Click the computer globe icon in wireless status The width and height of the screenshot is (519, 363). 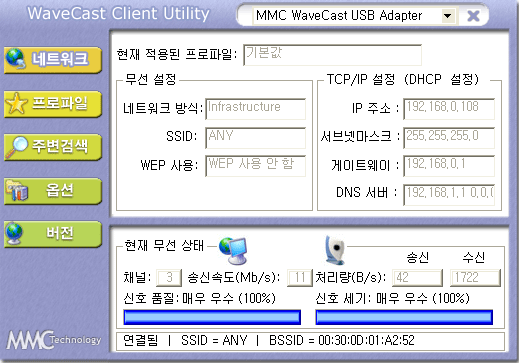233,251
